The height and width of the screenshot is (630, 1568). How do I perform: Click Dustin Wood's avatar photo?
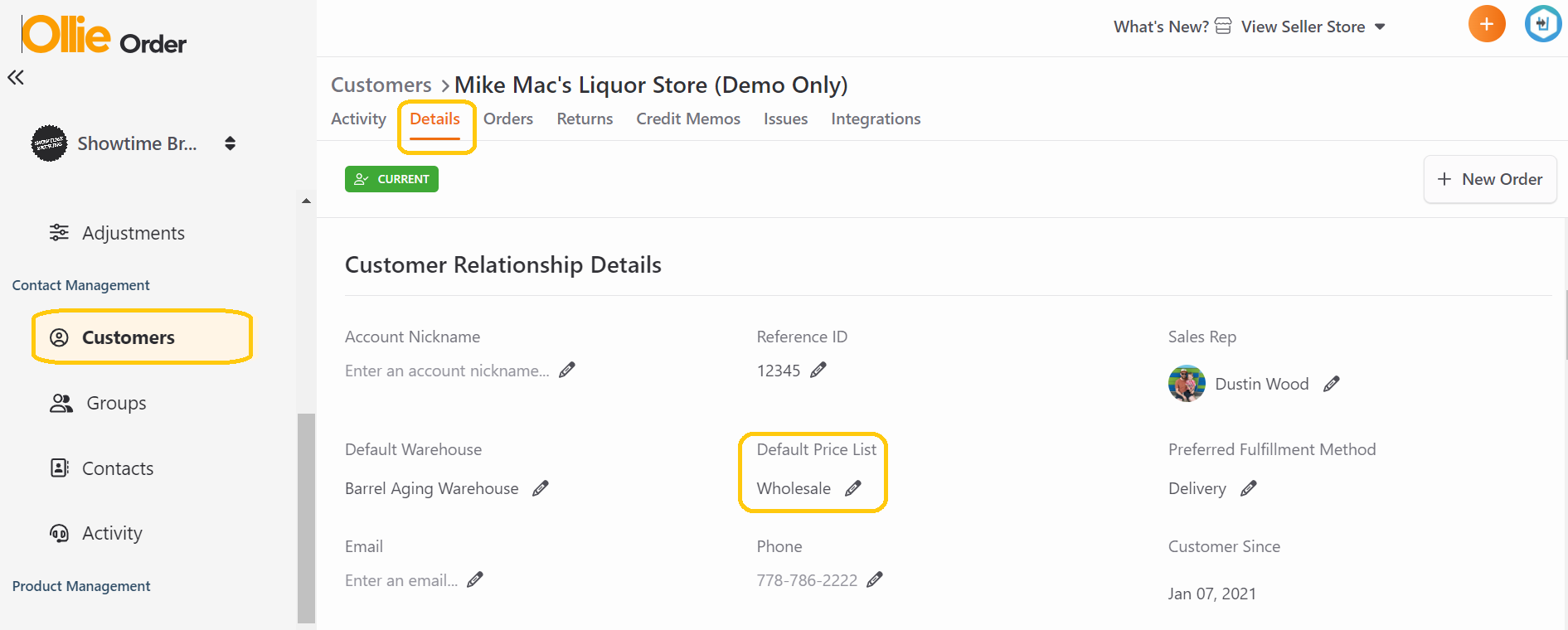coord(1187,383)
